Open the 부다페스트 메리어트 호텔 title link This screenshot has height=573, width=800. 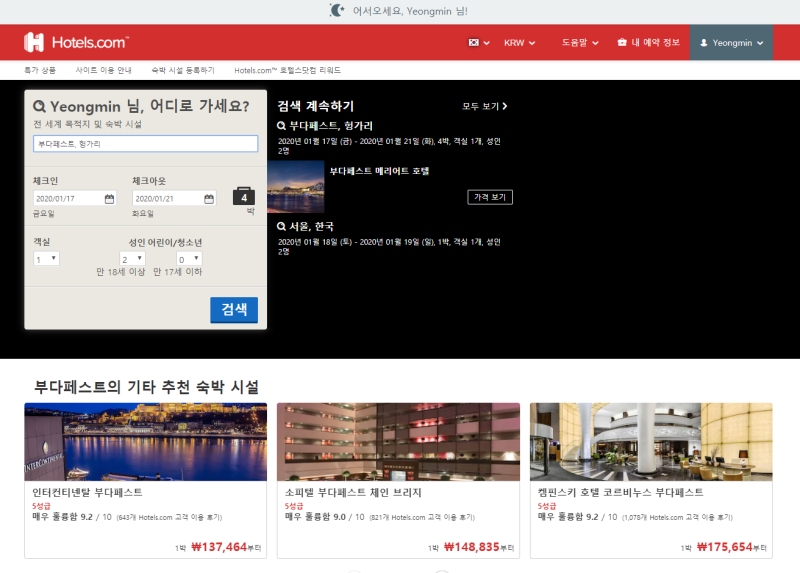[x=379, y=171]
